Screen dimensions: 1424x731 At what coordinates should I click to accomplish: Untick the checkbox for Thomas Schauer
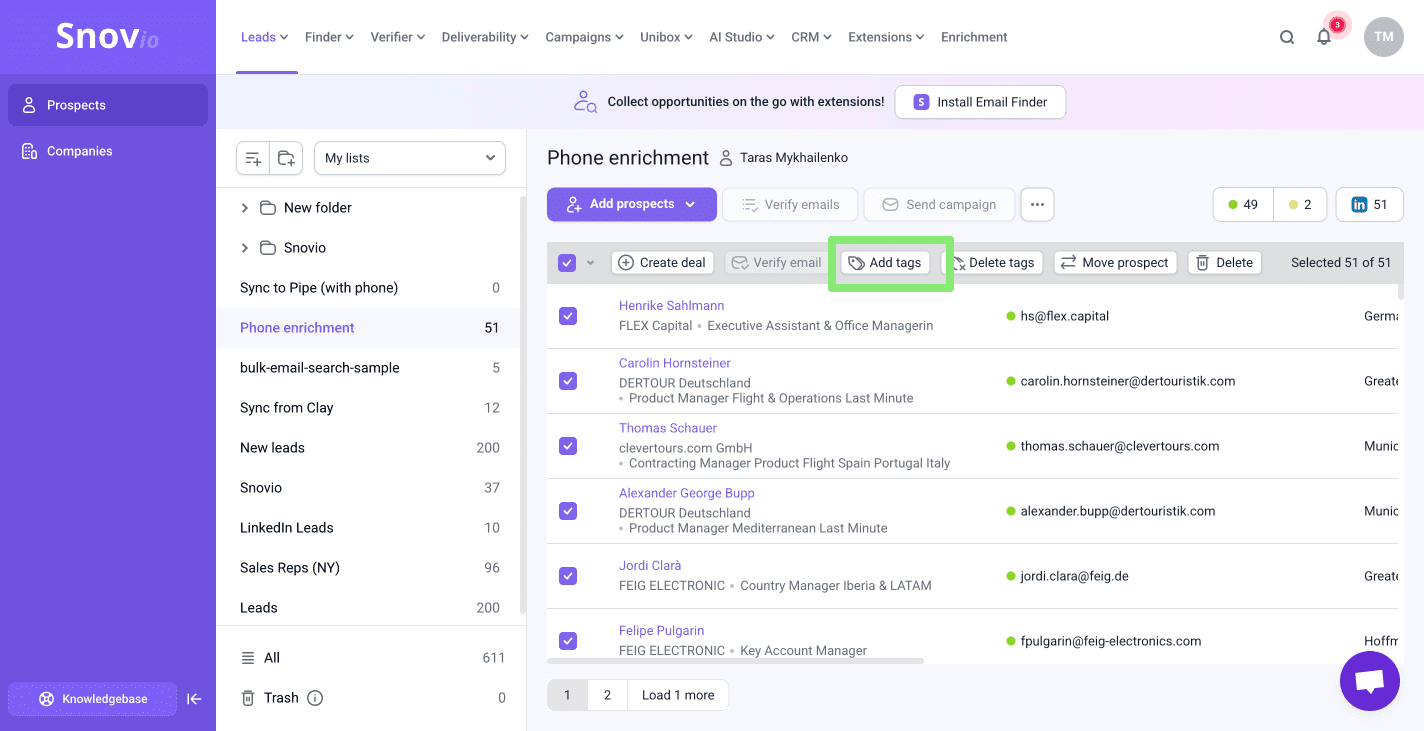pyautogui.click(x=568, y=446)
